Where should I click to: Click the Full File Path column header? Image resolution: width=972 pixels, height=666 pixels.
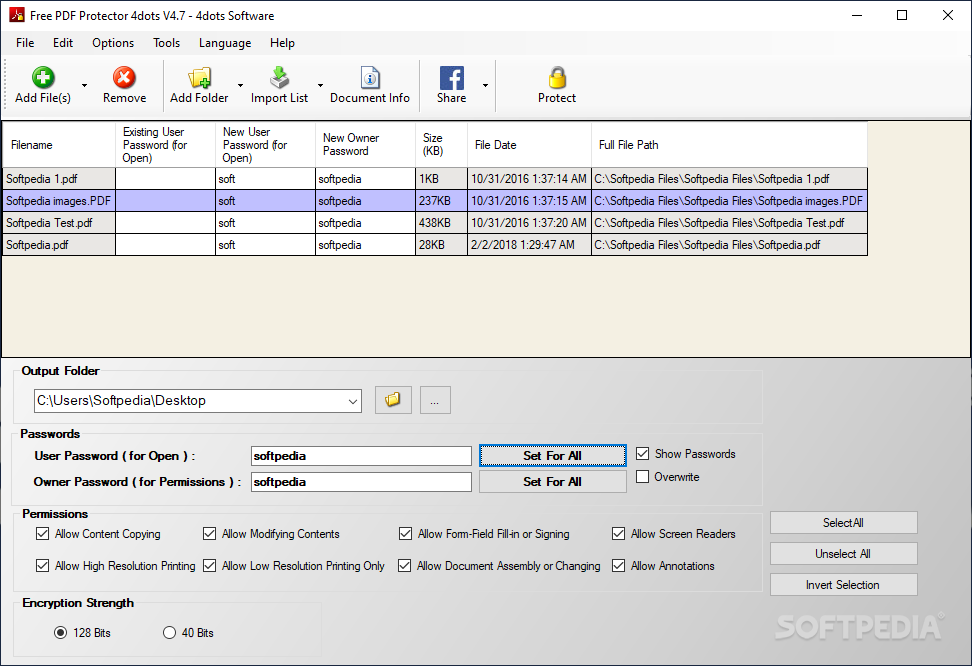[x=729, y=144]
